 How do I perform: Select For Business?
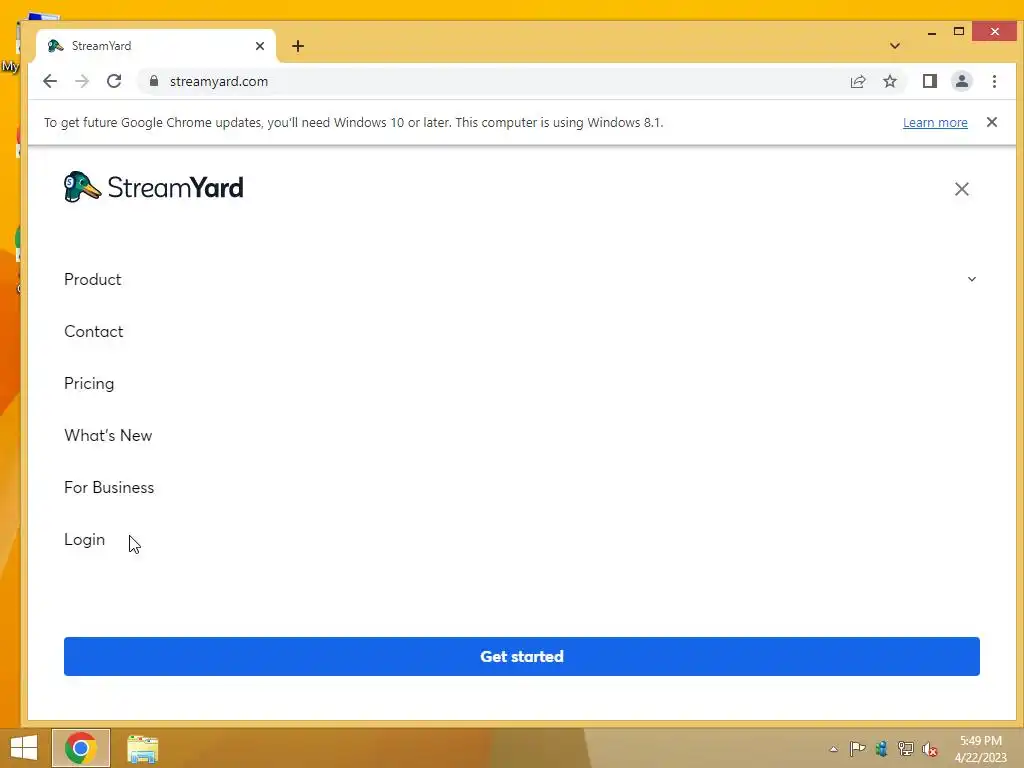pyautogui.click(x=109, y=487)
